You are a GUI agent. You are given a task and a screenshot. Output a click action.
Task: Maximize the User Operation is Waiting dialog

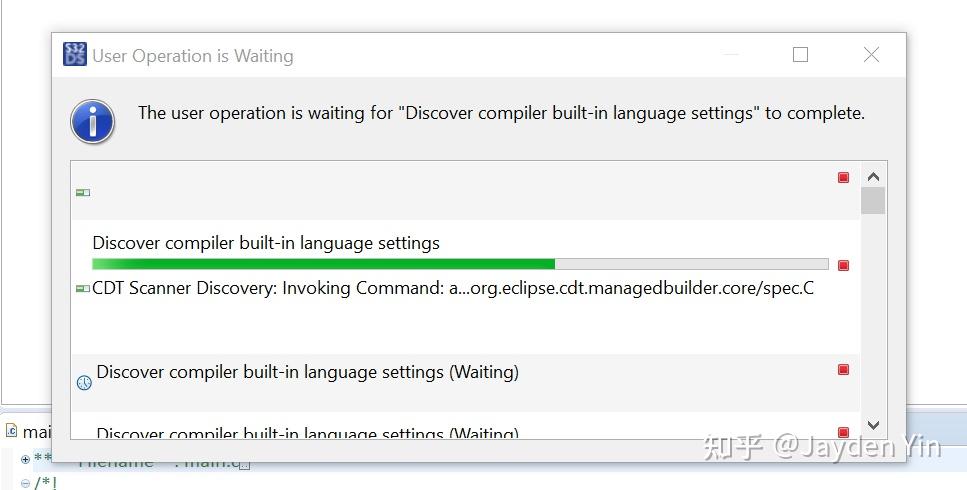point(800,55)
